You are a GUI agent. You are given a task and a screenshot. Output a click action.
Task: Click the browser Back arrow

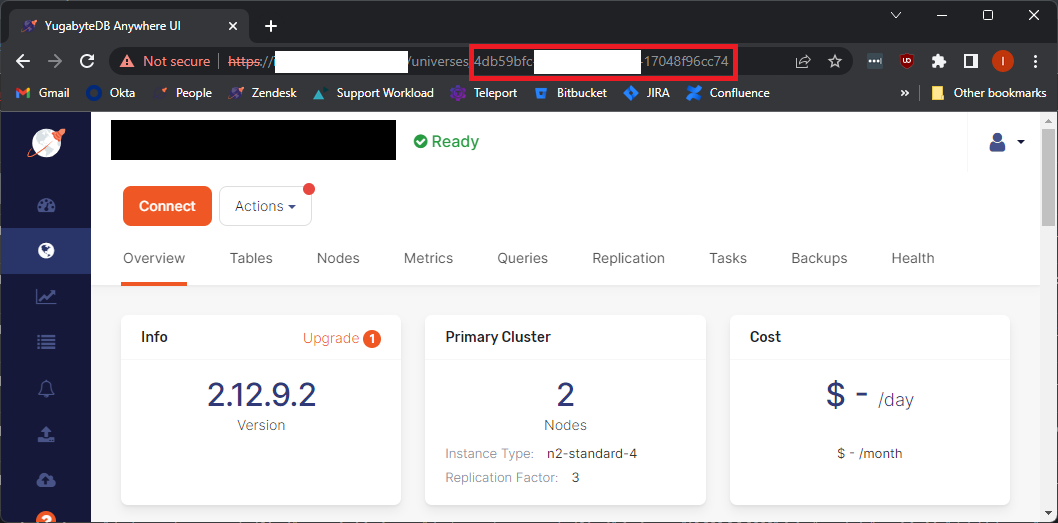(x=24, y=61)
